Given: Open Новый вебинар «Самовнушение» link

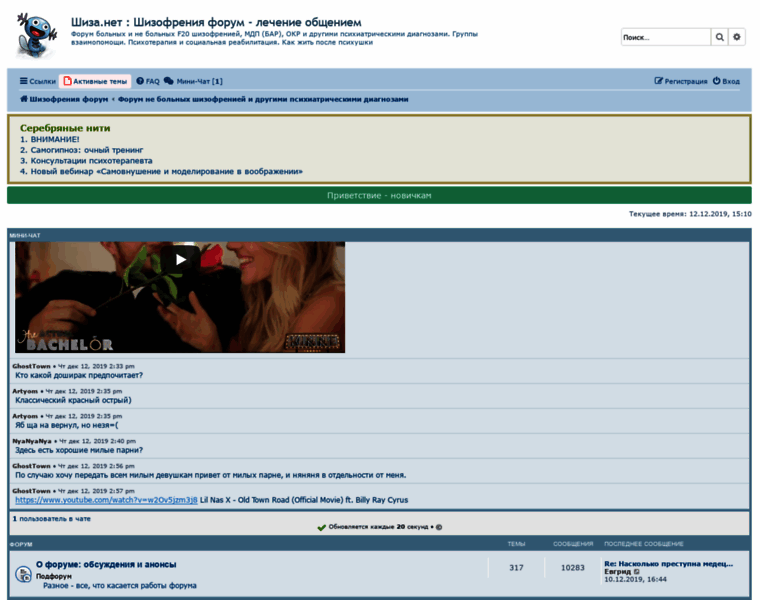Looking at the screenshot, I should tap(166, 172).
